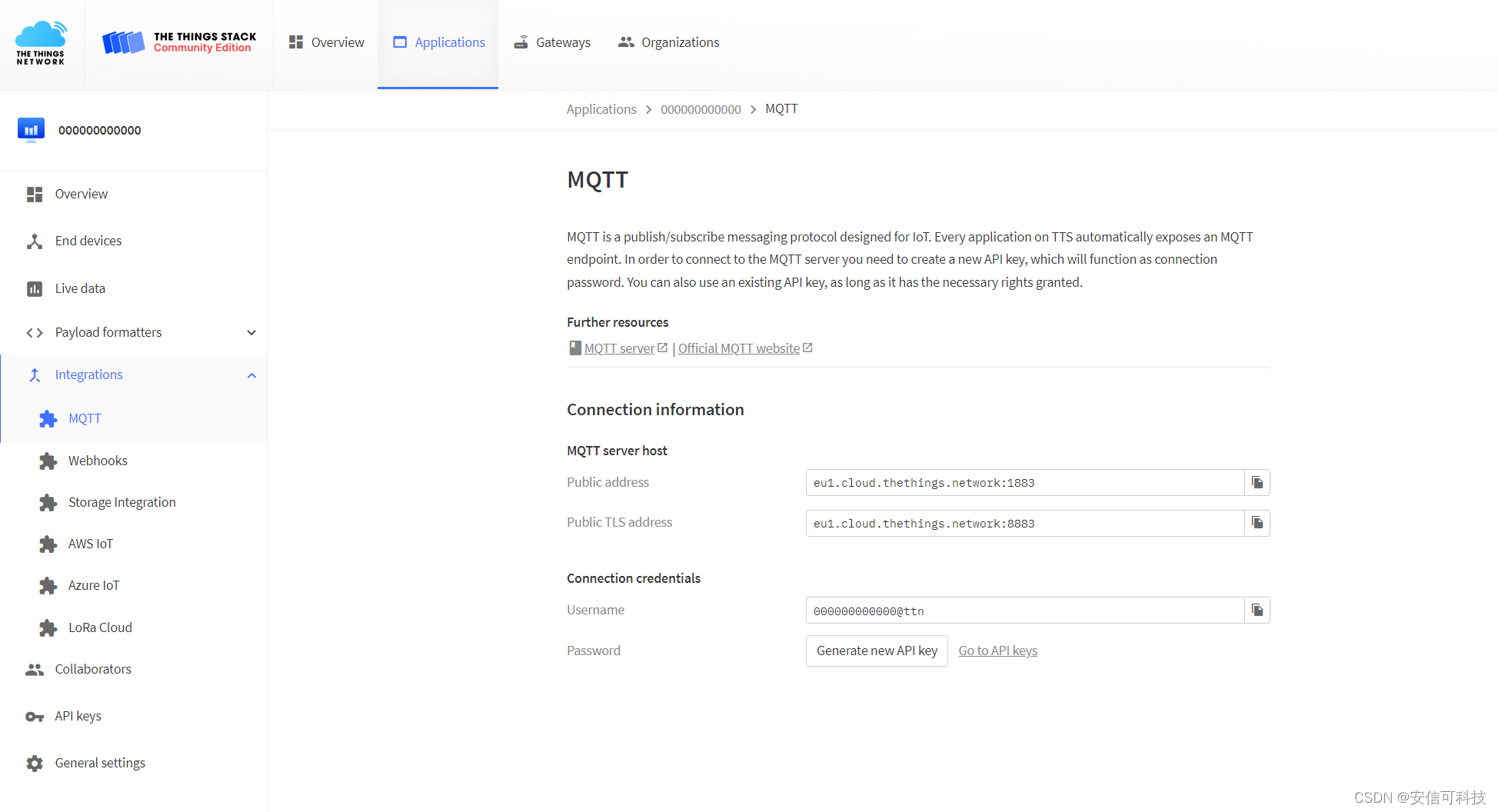The width and height of the screenshot is (1498, 812).
Task: Go to 000000000000 breadcrumb
Action: pyautogui.click(x=701, y=109)
